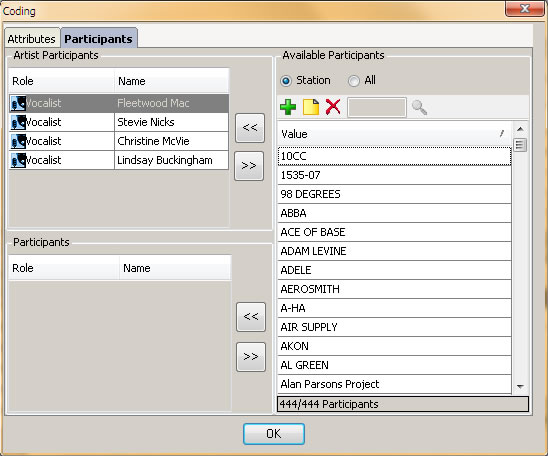The width and height of the screenshot is (548, 456).
Task: Click the participant search input field
Action: click(x=377, y=107)
